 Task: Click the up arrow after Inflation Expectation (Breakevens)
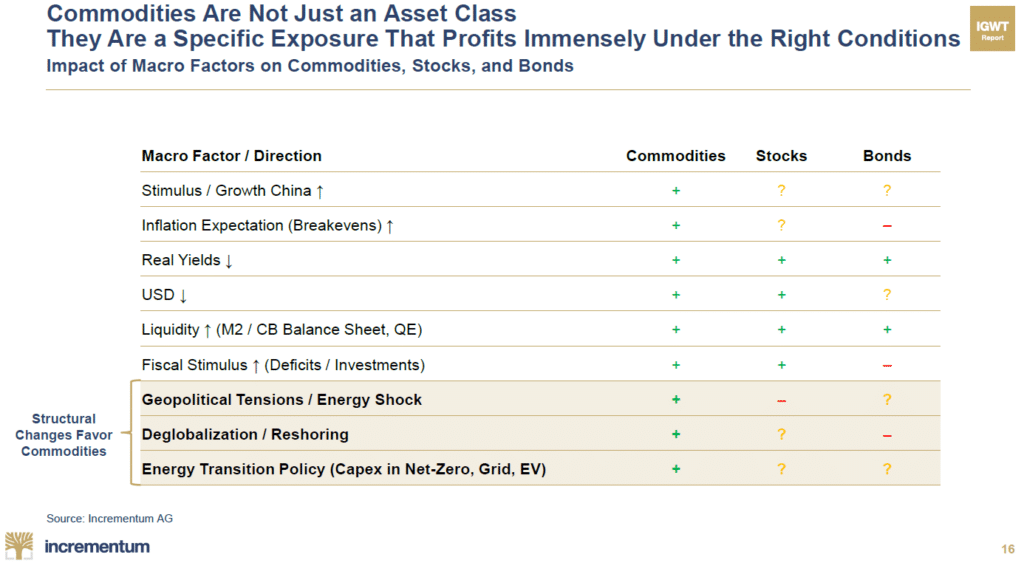(x=390, y=225)
